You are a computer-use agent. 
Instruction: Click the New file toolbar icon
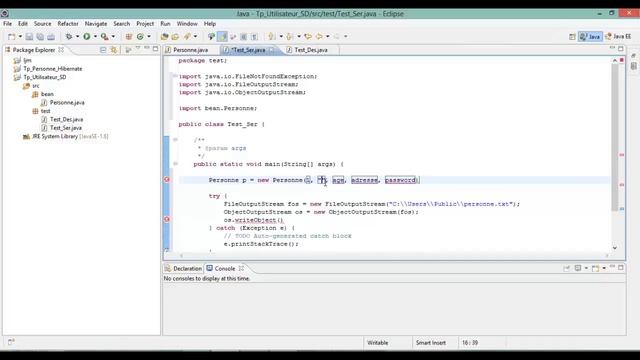click(x=11, y=37)
